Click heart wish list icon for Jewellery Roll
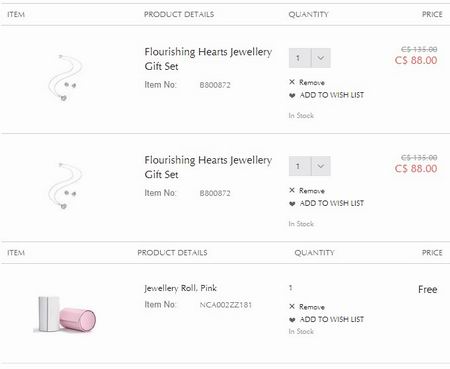The image size is (450, 369). click(x=292, y=320)
